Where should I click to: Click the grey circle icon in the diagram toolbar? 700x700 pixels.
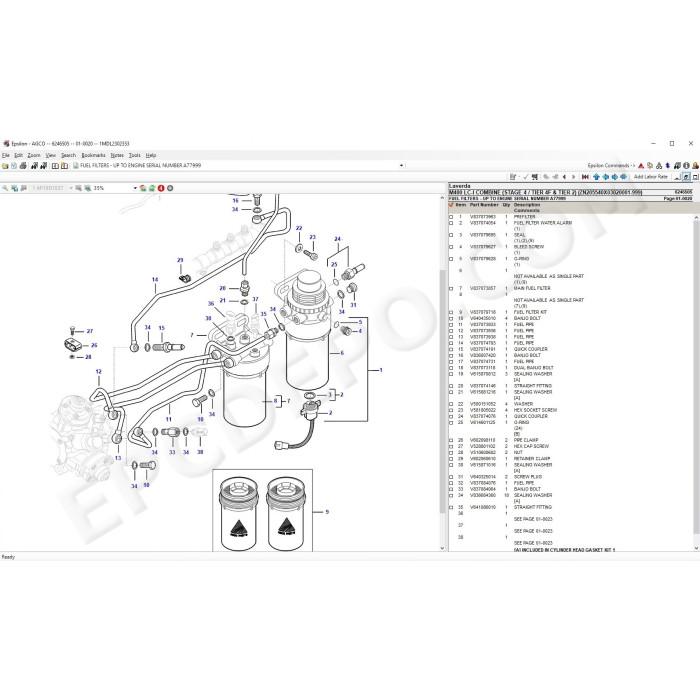tap(170, 188)
